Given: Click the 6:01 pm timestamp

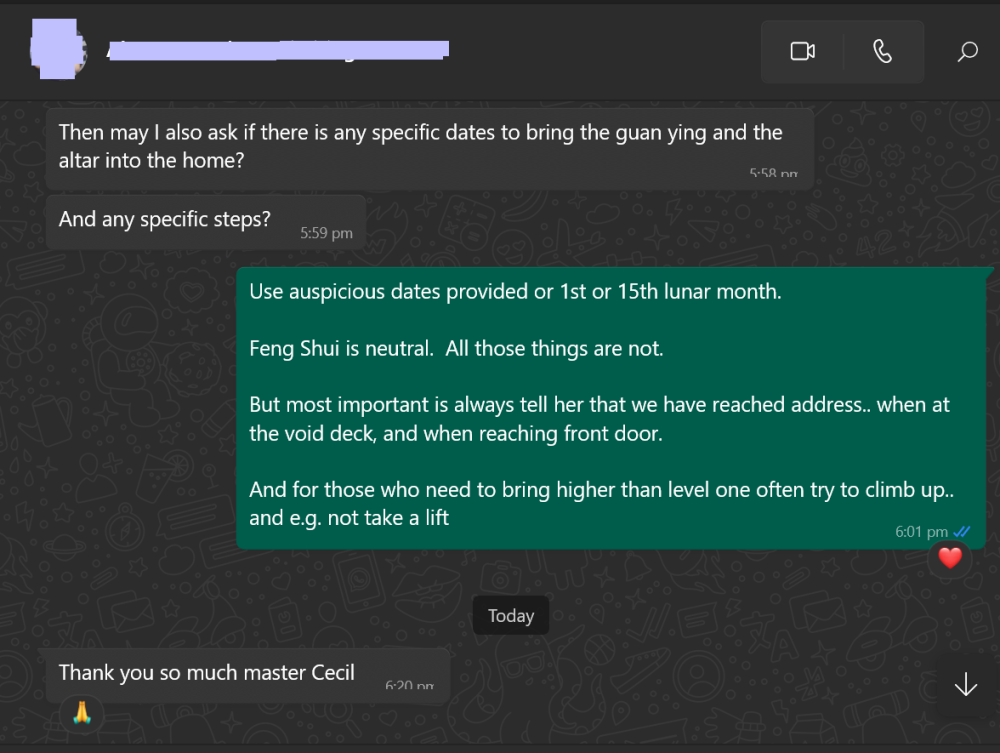Looking at the screenshot, I should point(921,532).
